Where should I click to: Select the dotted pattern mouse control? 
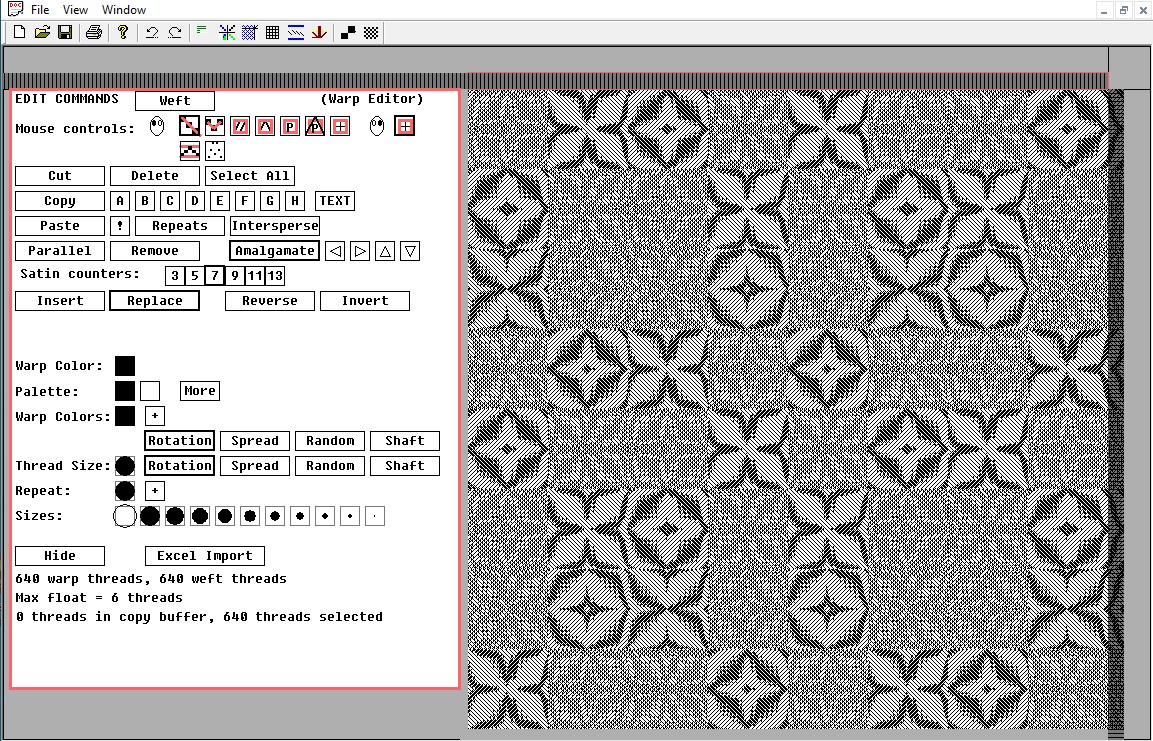click(x=215, y=151)
